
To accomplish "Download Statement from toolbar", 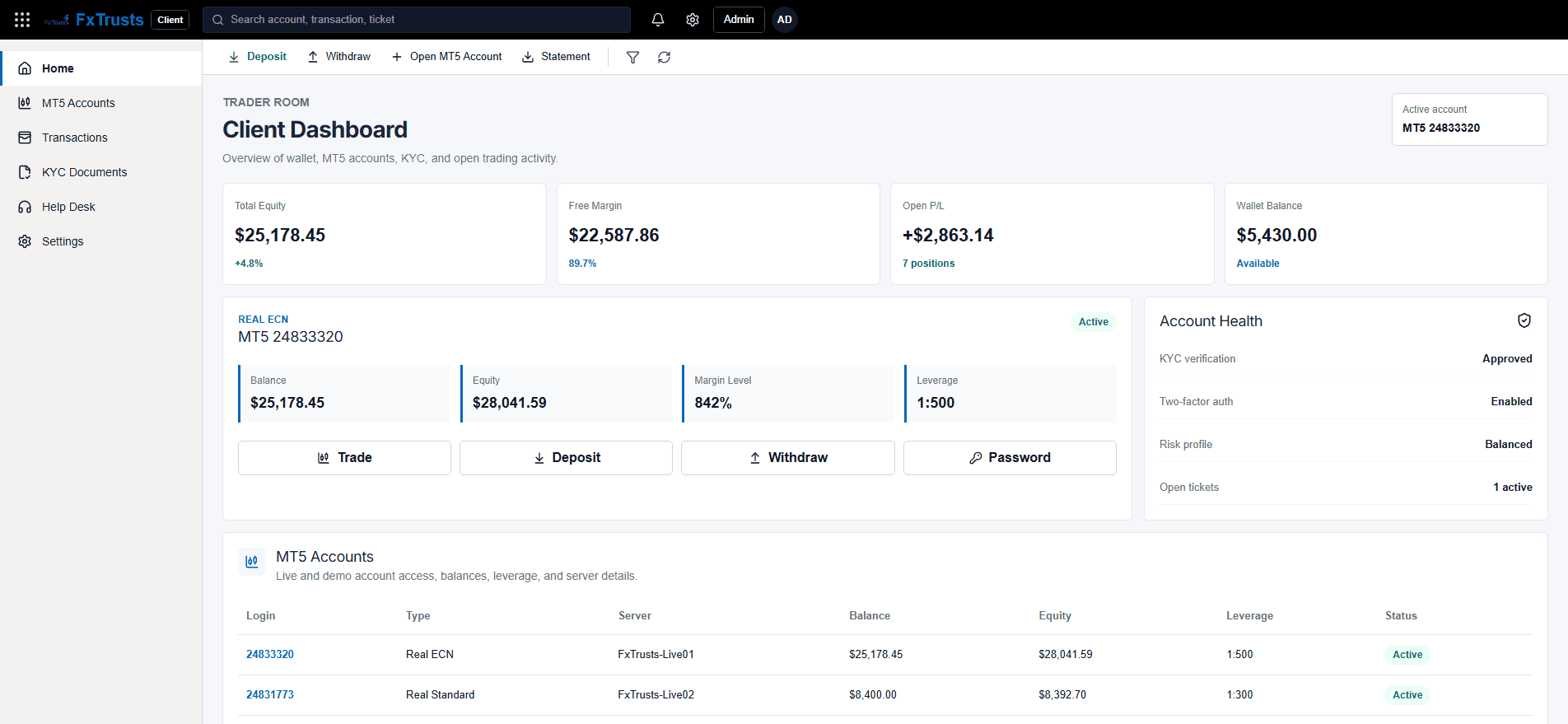I will [x=556, y=57].
